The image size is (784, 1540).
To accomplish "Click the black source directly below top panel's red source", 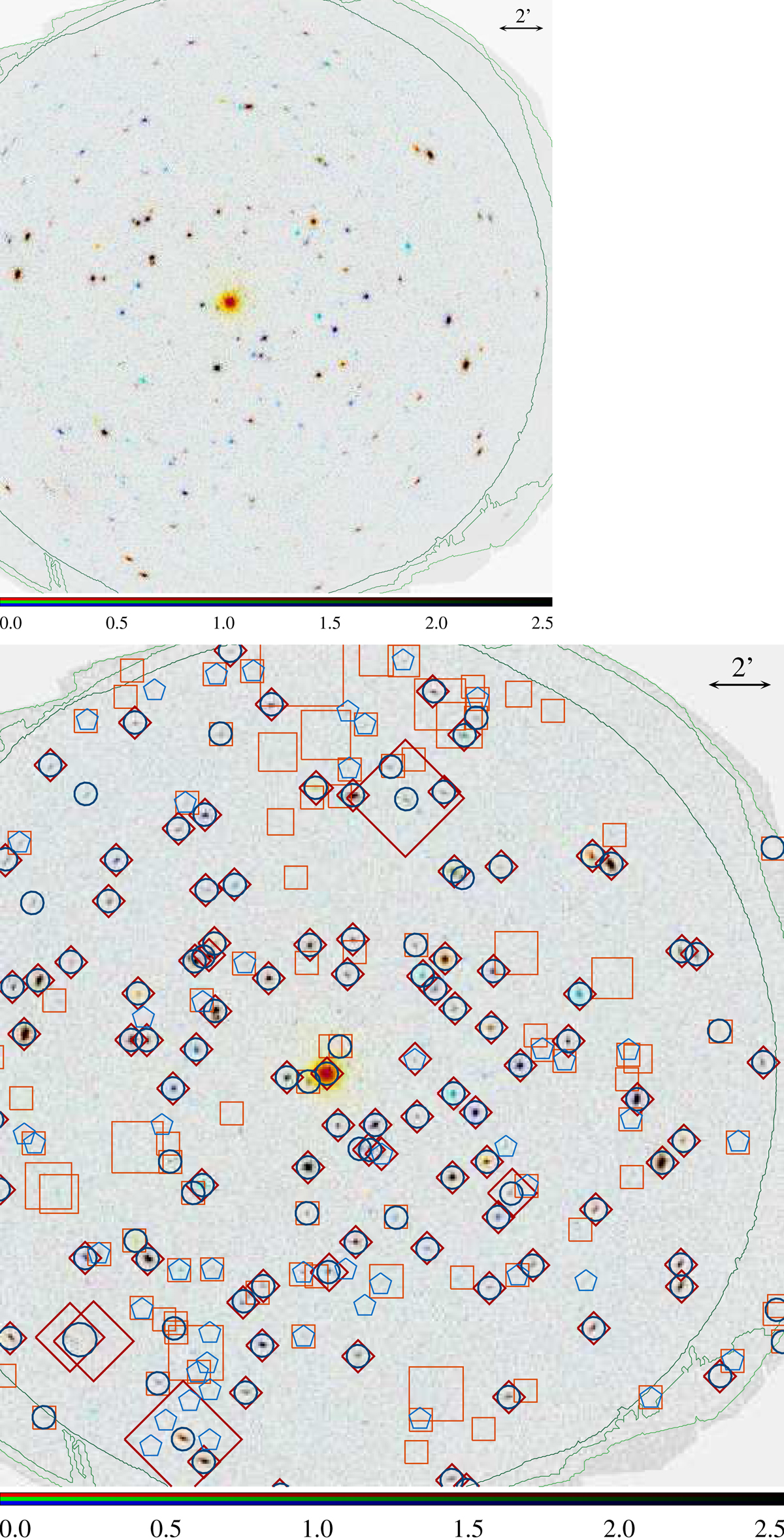I will pos(216,368).
